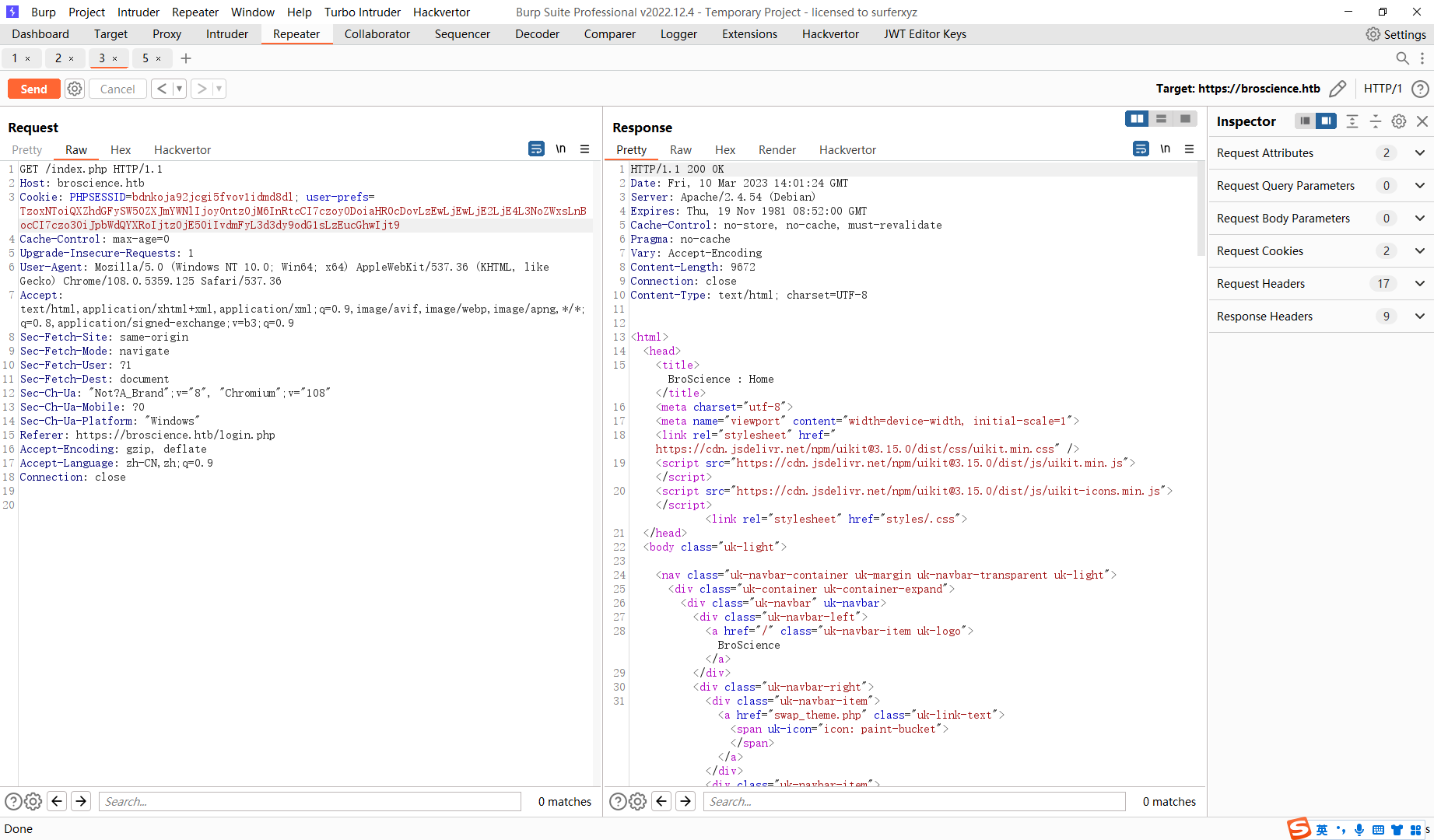Expand all Inspector sections icon
This screenshot has width=1434, height=840.
[1352, 121]
